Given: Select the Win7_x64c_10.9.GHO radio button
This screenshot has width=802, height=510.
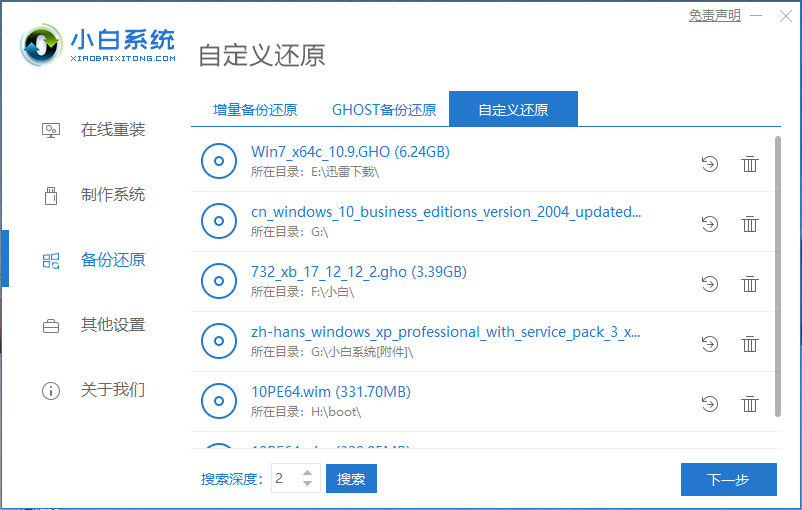Looking at the screenshot, I should click(x=219, y=161).
